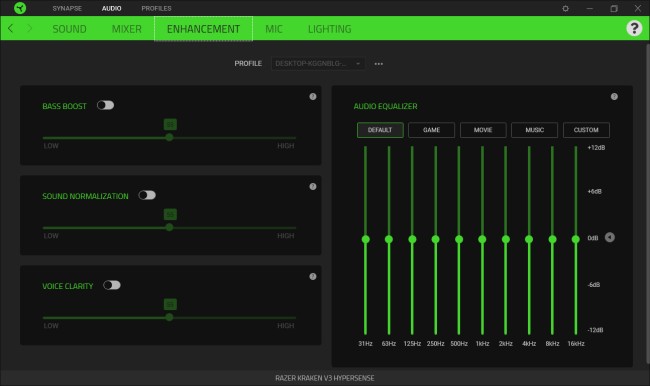The height and width of the screenshot is (386, 650).
Task: Click the +12dB scale label
Action: (596, 148)
